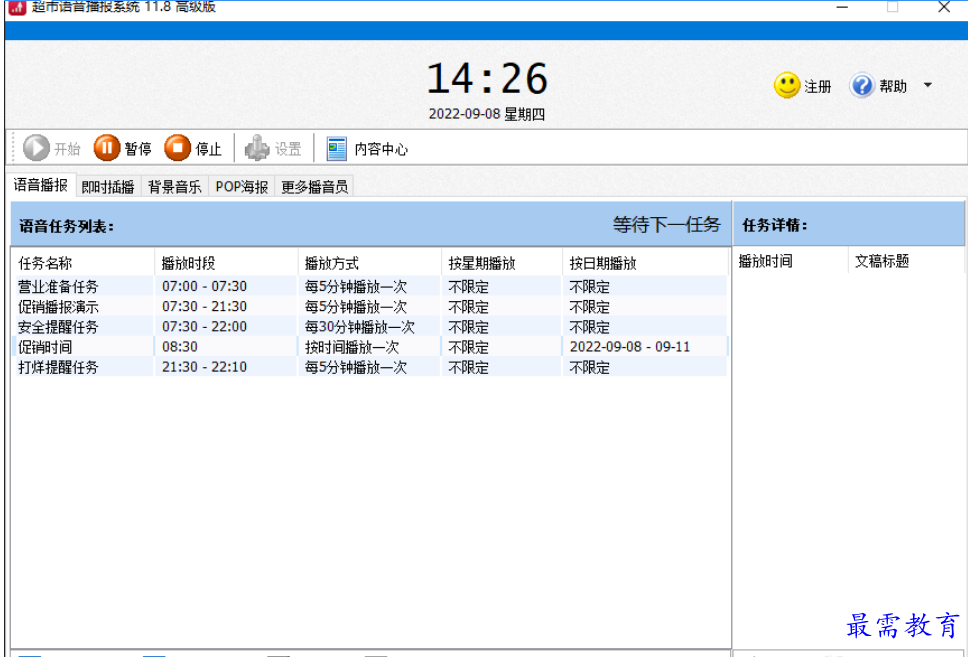Viewport: 968px width, 657px height.
Task: Click the 文稿标题 column header
Action: 882,261
